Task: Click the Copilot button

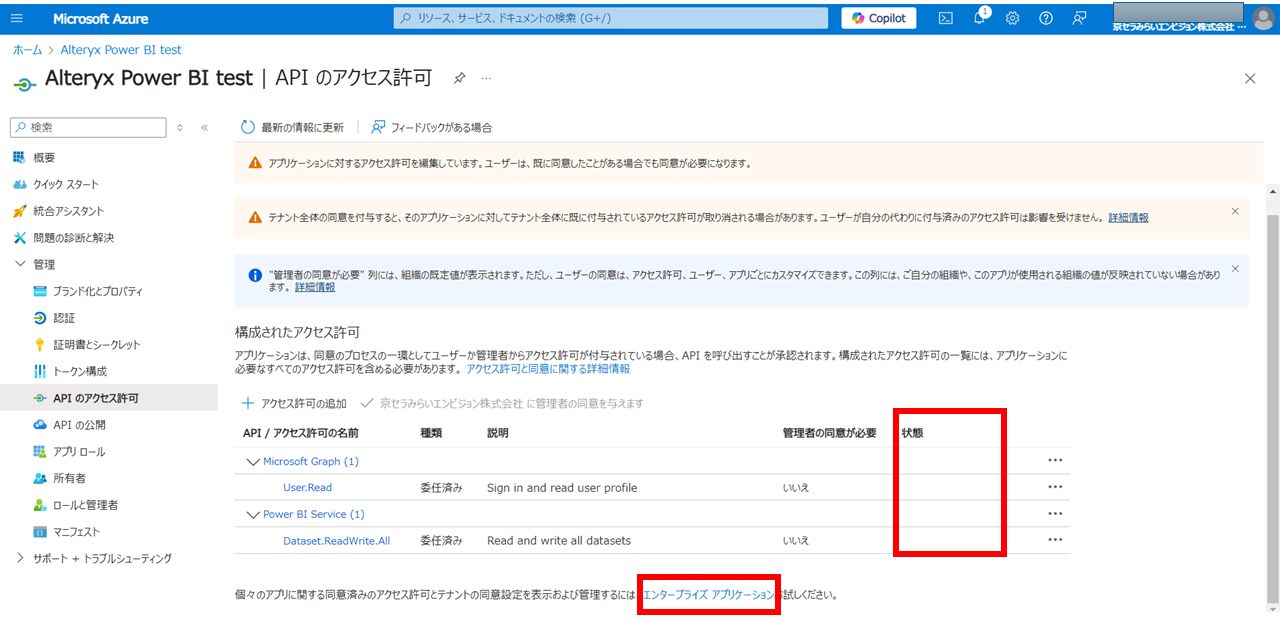Action: (x=879, y=18)
